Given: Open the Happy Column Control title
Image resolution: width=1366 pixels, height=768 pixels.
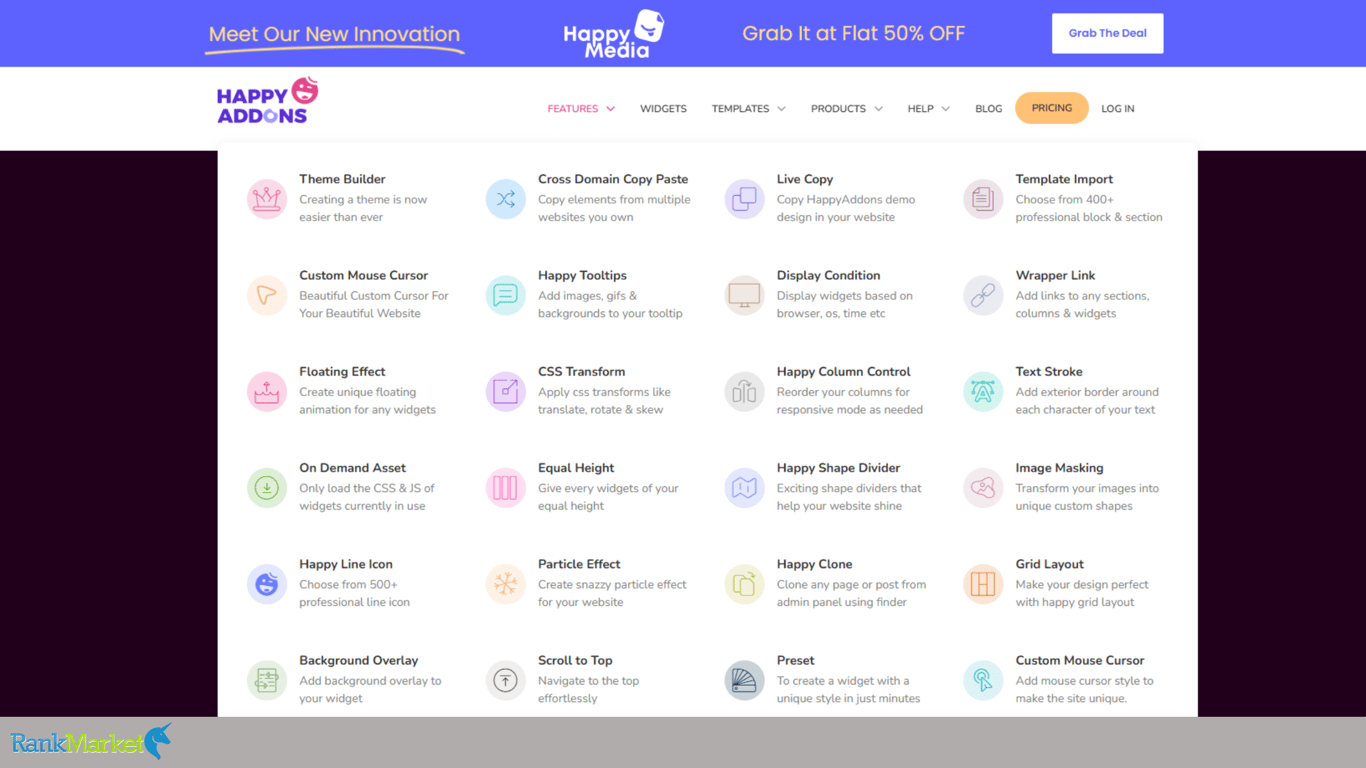Looking at the screenshot, I should tap(844, 371).
